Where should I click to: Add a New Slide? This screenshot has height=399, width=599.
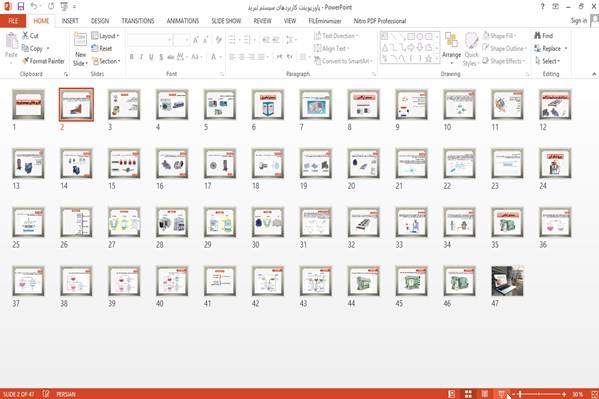pyautogui.click(x=80, y=50)
